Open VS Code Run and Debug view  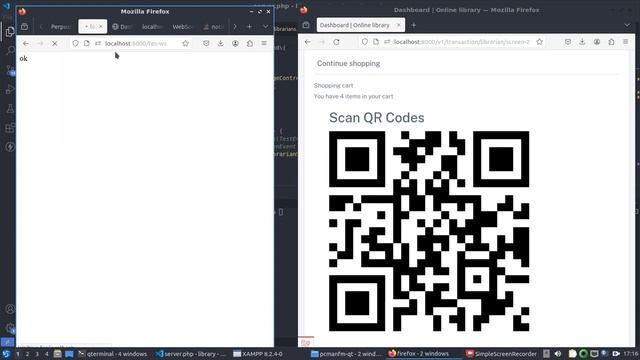click(x=10, y=89)
